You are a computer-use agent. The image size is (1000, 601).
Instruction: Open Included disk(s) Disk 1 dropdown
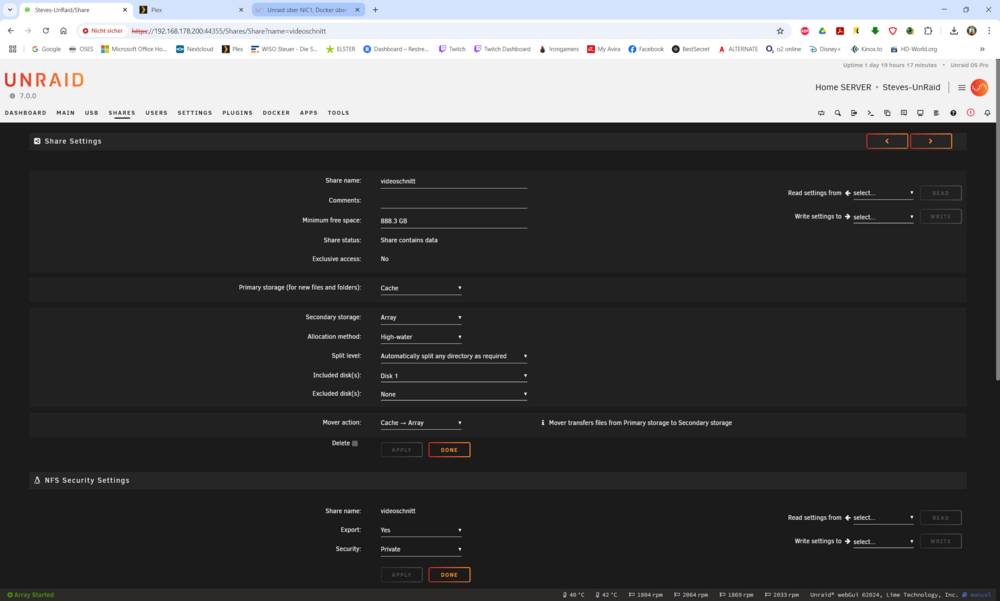tap(453, 376)
